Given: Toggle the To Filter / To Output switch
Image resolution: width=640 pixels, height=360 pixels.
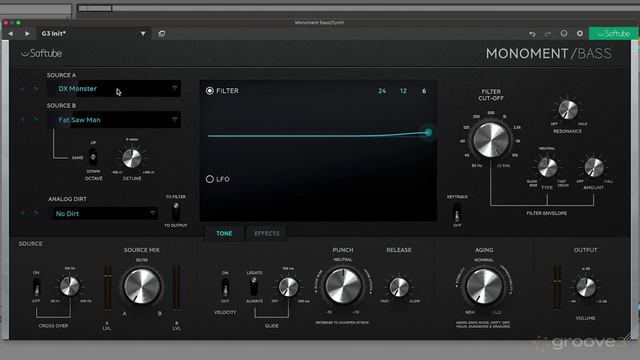Looking at the screenshot, I should pyautogui.click(x=176, y=211).
